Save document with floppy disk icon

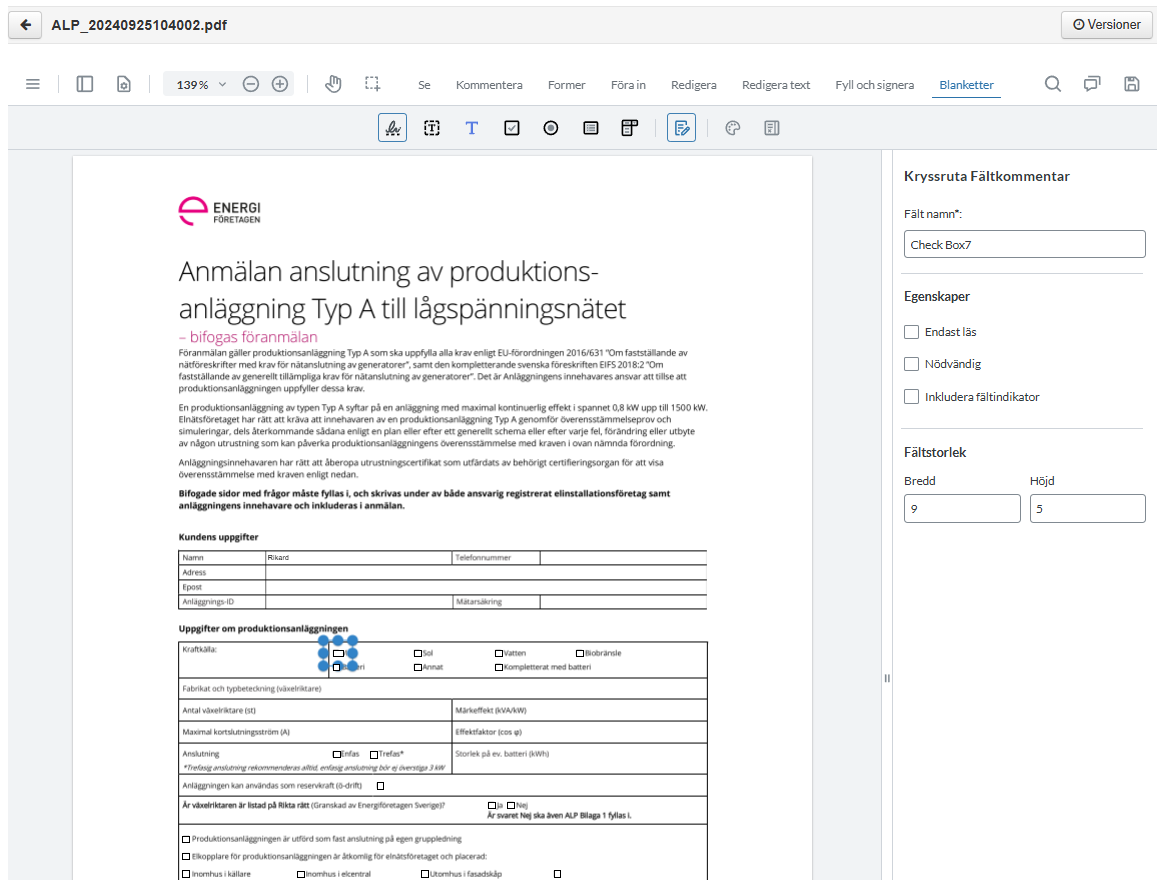1132,84
